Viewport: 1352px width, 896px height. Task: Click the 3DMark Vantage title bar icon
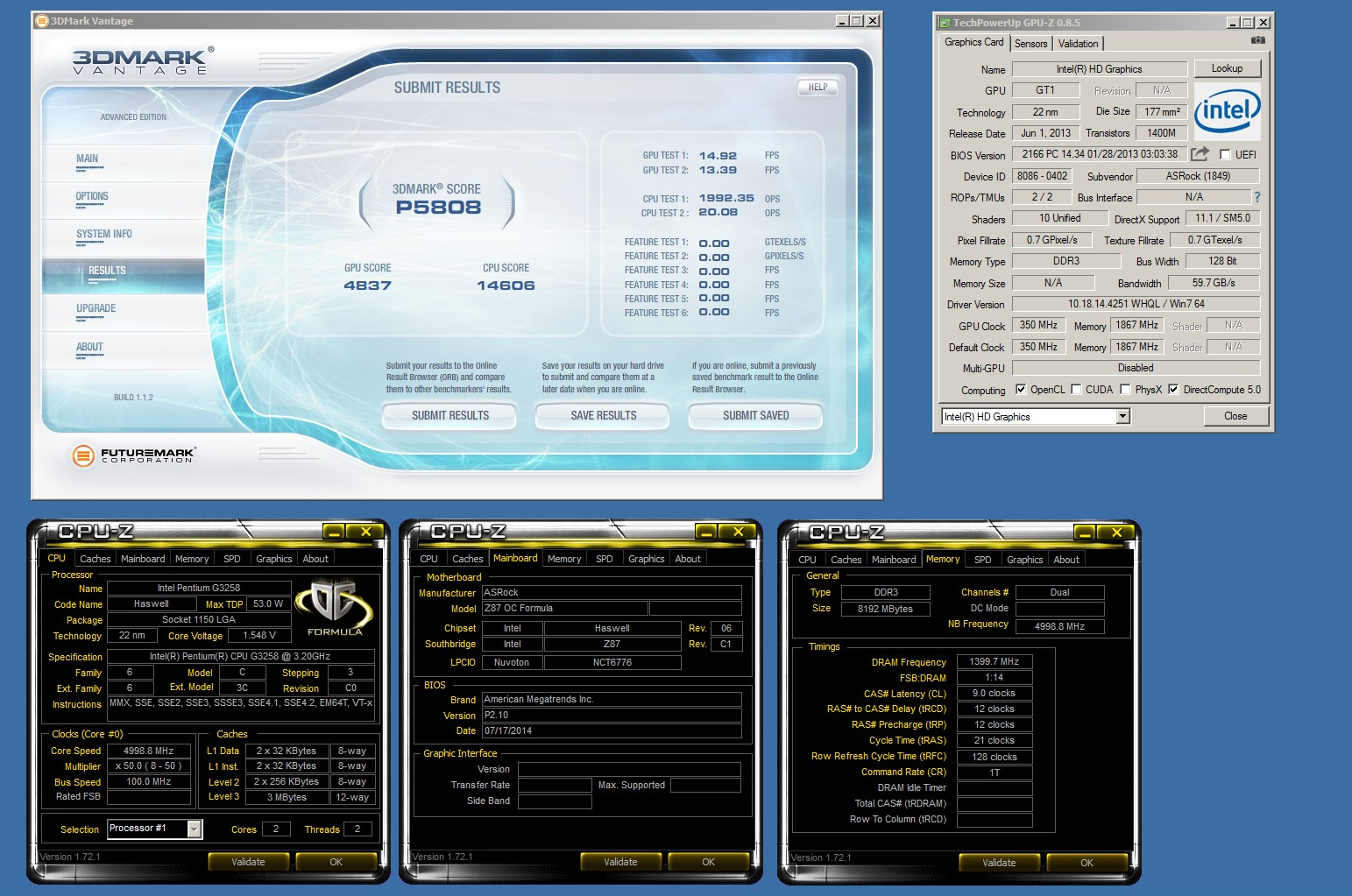[x=41, y=21]
